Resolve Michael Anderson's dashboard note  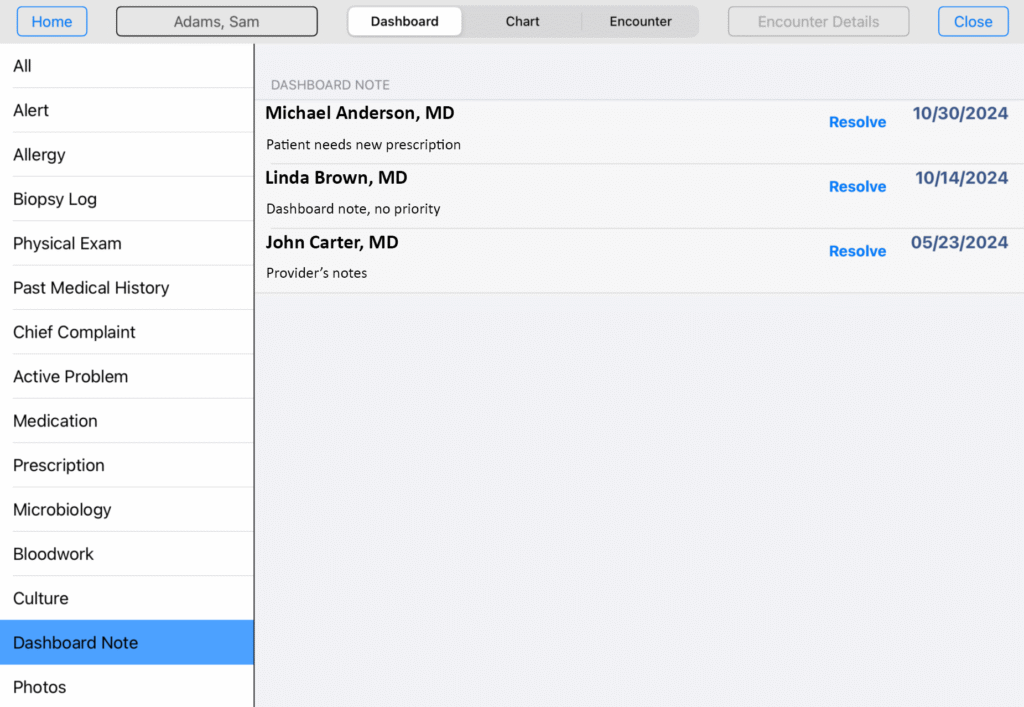(857, 122)
